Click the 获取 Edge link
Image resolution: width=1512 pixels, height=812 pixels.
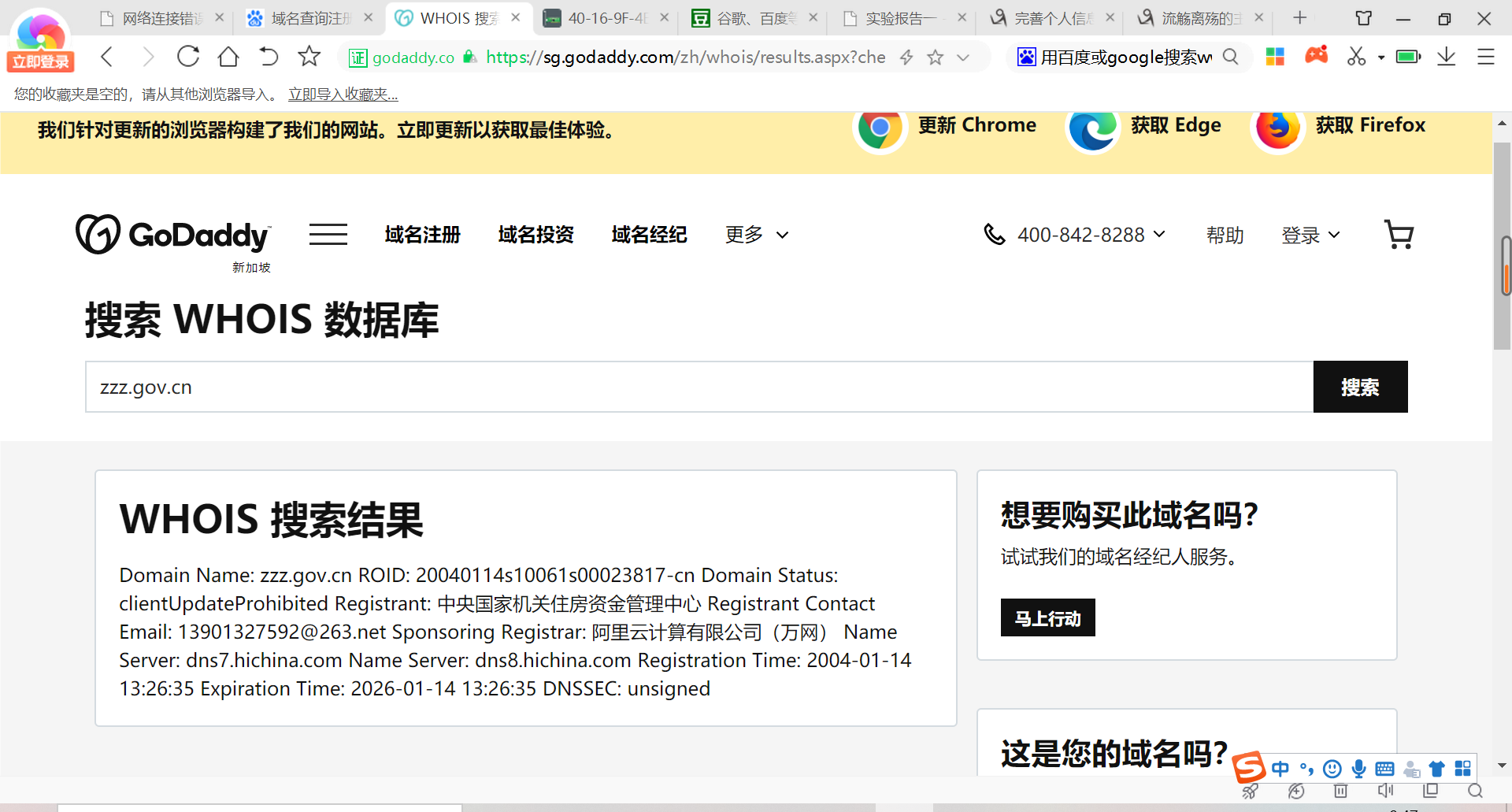pyautogui.click(x=1144, y=127)
